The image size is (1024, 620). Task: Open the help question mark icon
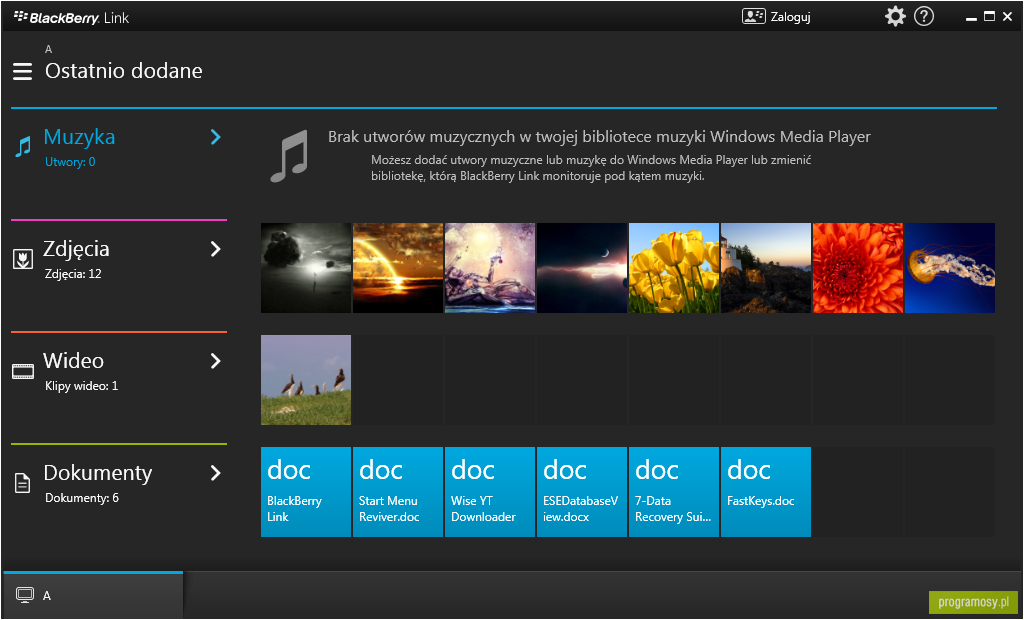(x=923, y=16)
